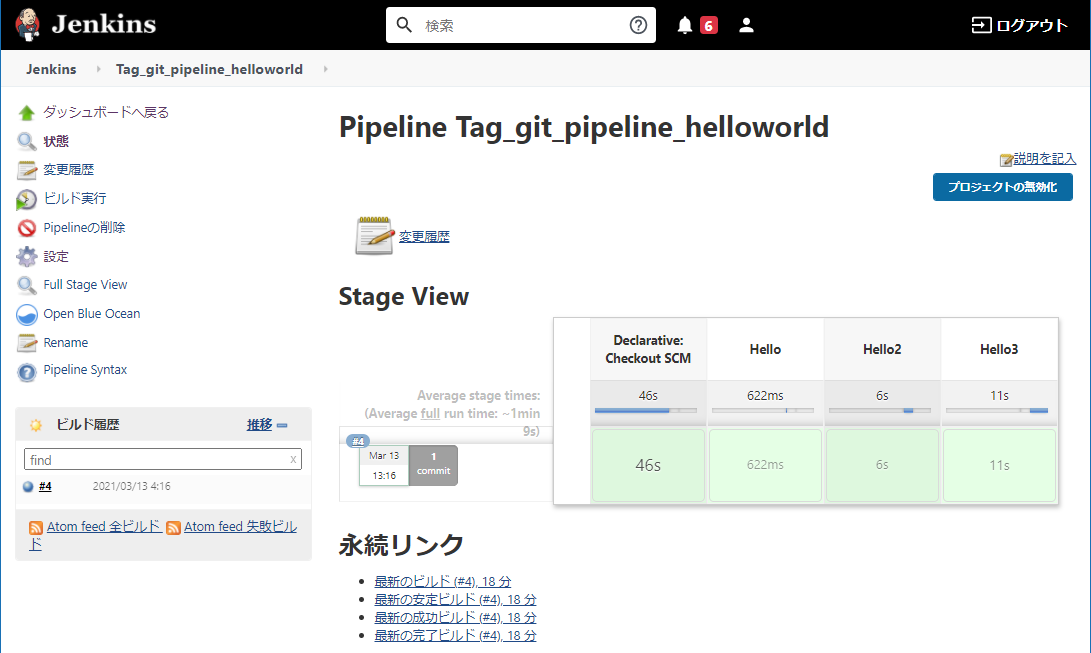Click the RSS icon for Atom feed 全ビルド
This screenshot has height=653, width=1091.
(35, 528)
